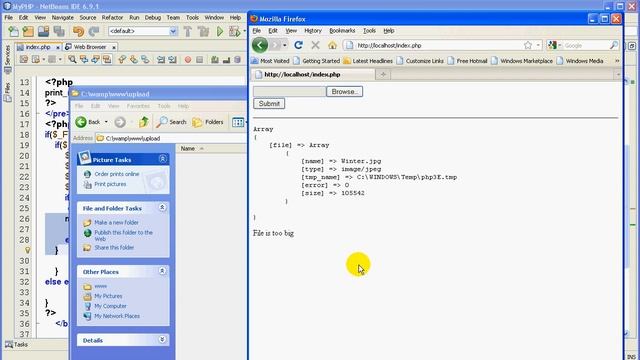Click NetBeans New Project icon
This screenshot has height=360, width=640.
tap(28, 31)
